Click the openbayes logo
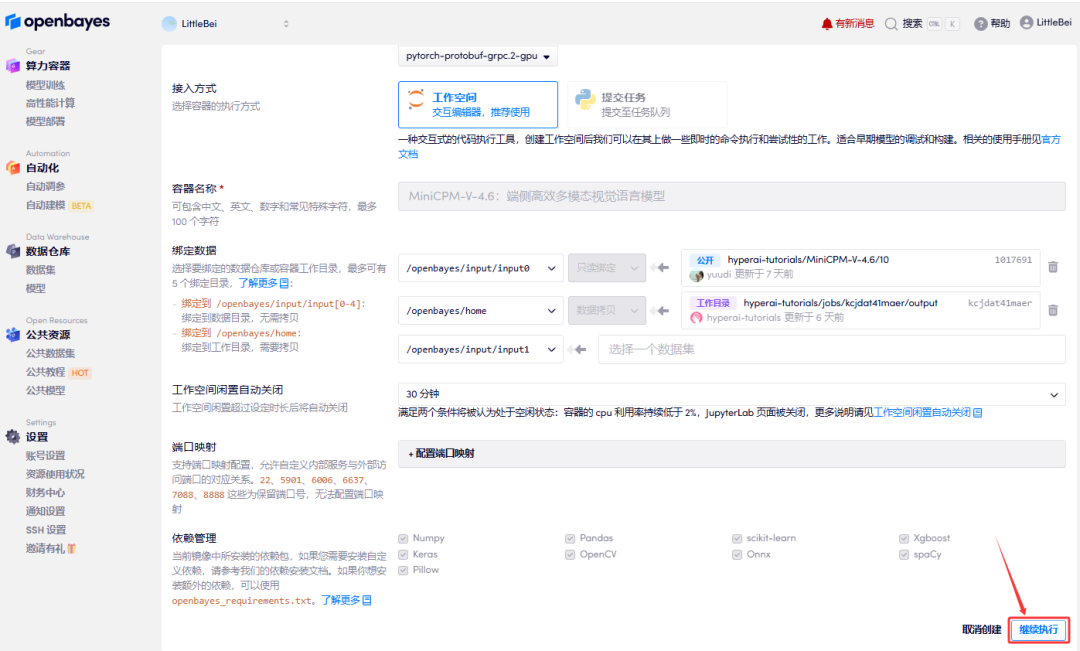 pyautogui.click(x=58, y=22)
